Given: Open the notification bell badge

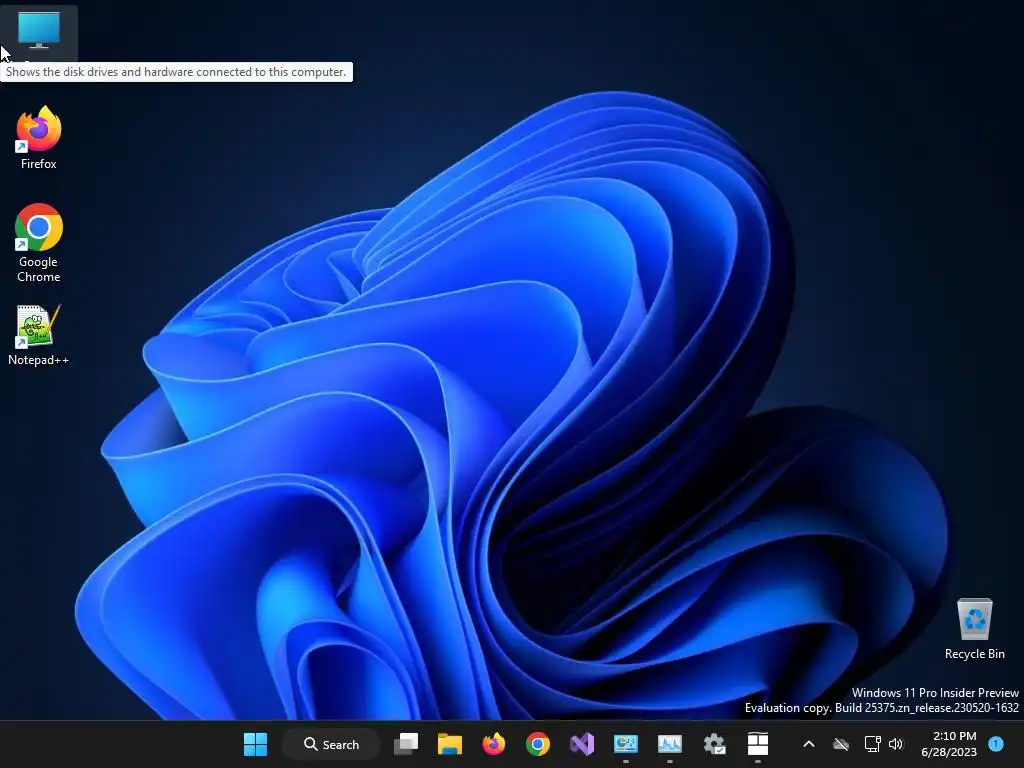Looking at the screenshot, I should pos(996,744).
